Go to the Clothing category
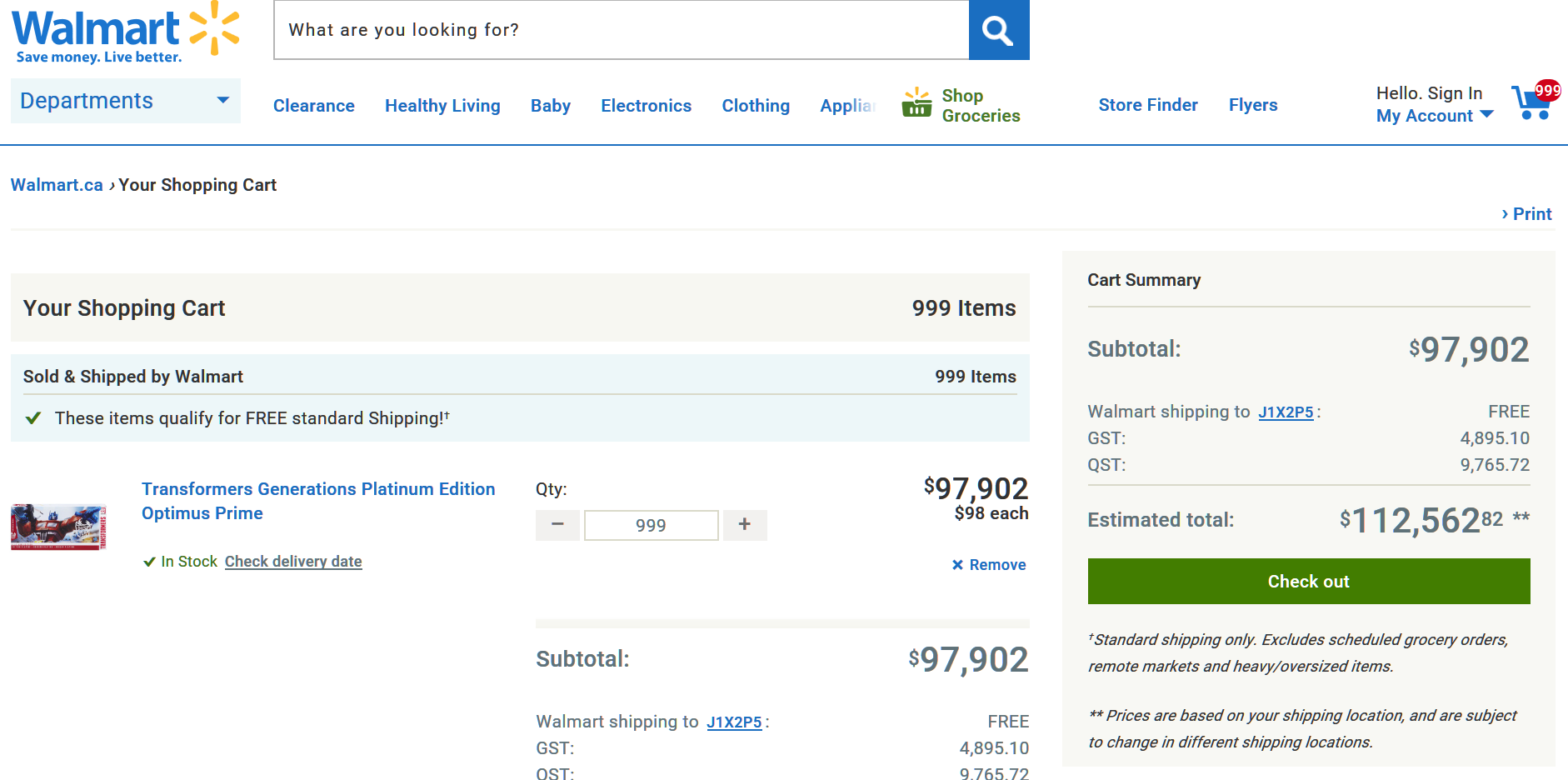The height and width of the screenshot is (780, 1568). tap(756, 106)
